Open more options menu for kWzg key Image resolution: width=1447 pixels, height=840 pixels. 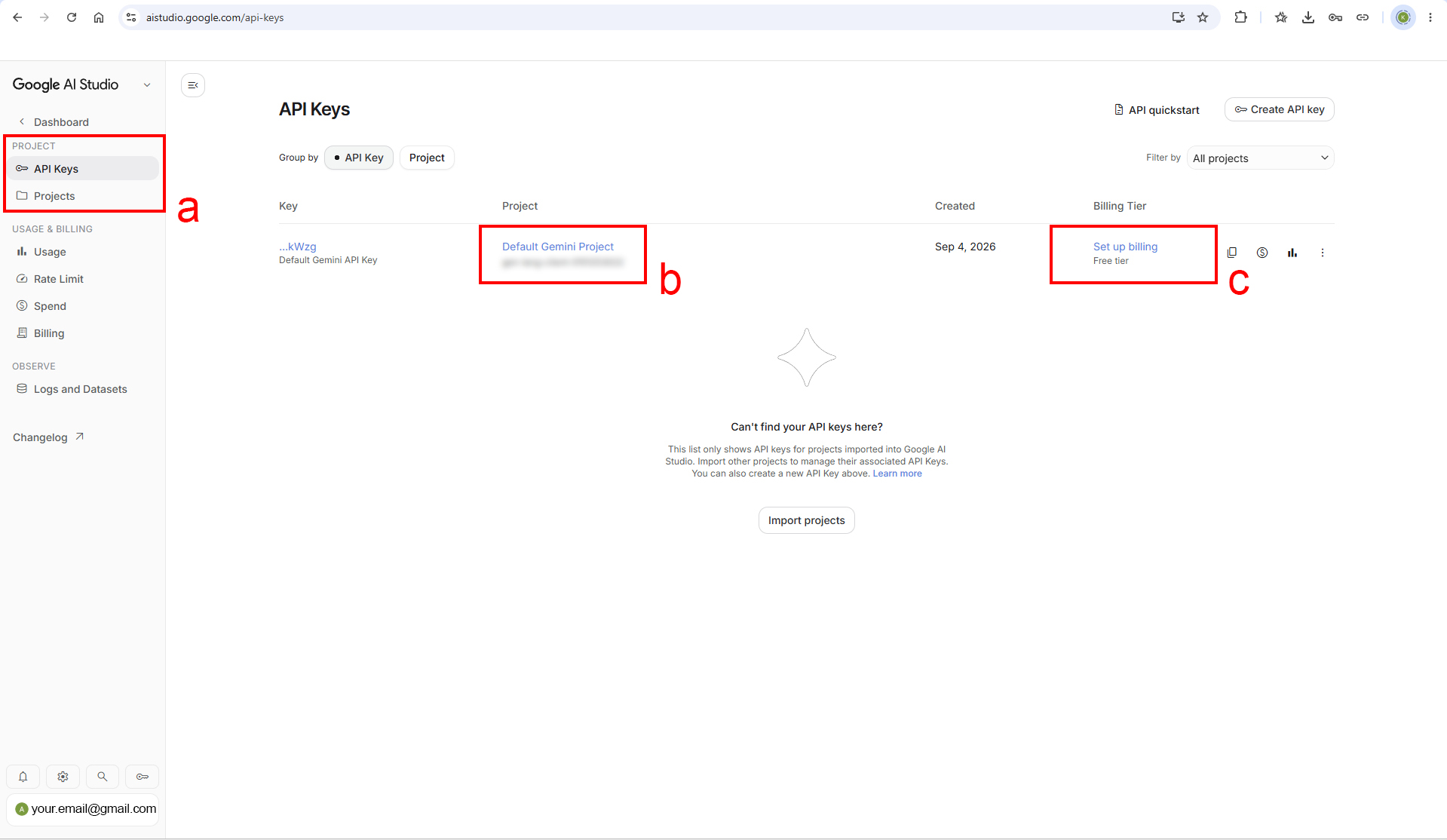(x=1322, y=253)
